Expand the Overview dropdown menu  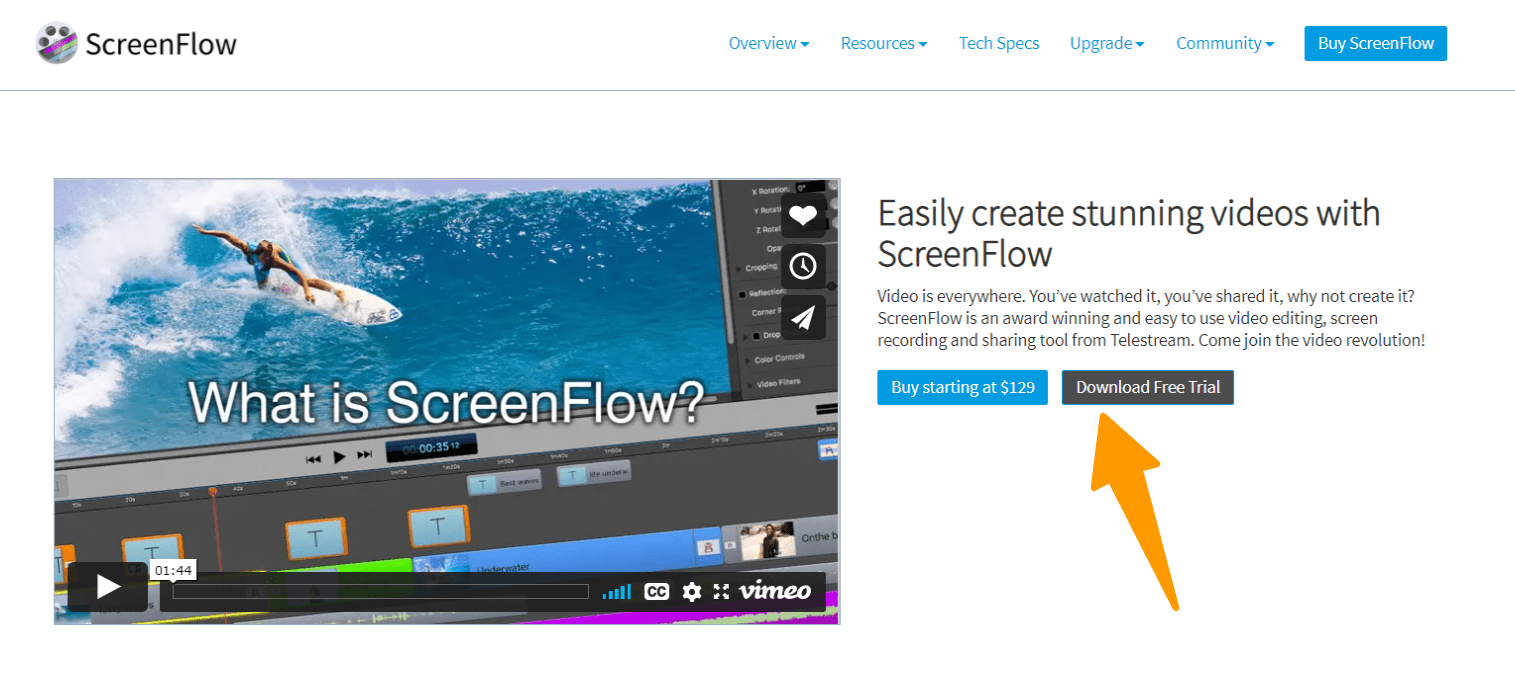tap(768, 43)
